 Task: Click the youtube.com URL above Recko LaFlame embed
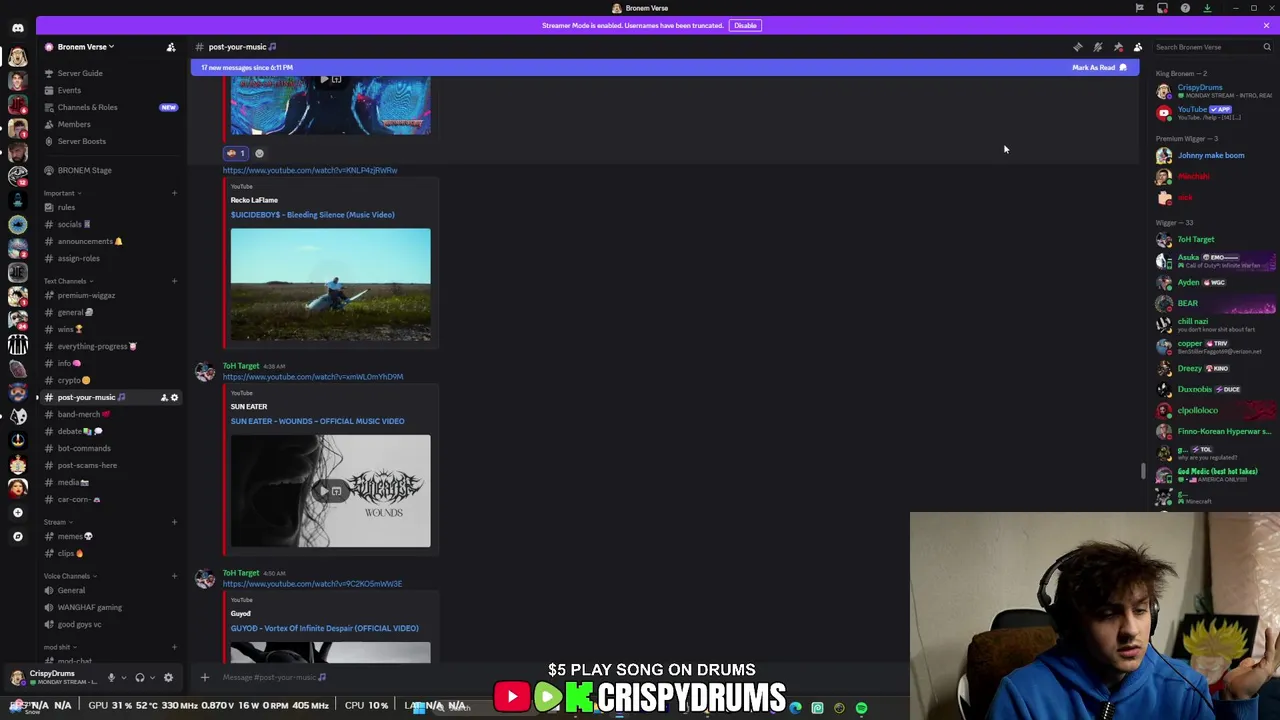point(310,170)
